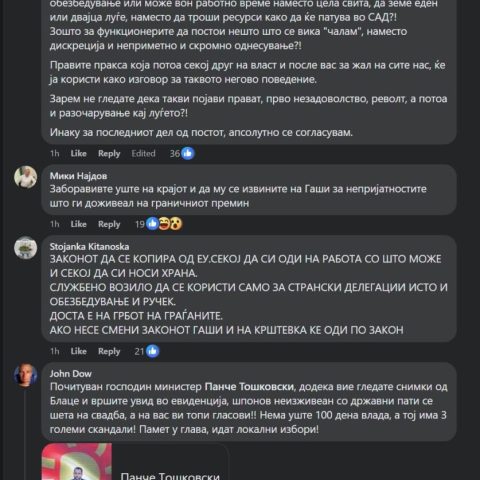Open Мики Најдов's profile name link

pyautogui.click(x=78, y=176)
